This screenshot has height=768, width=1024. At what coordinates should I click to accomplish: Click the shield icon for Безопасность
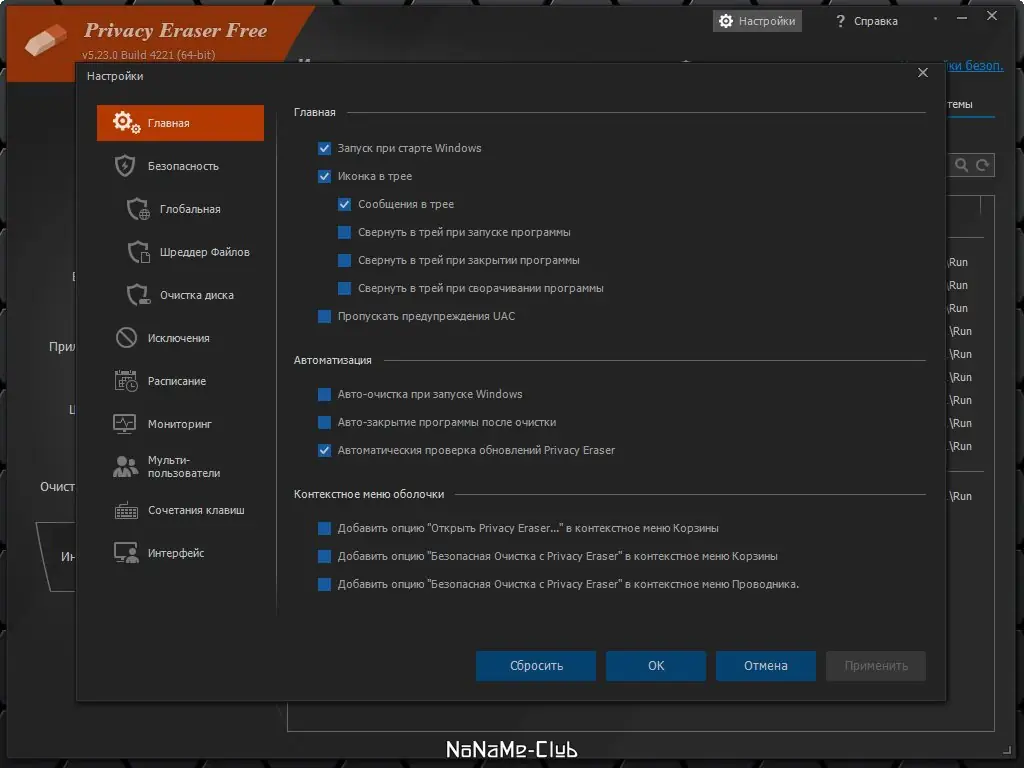tap(125, 166)
